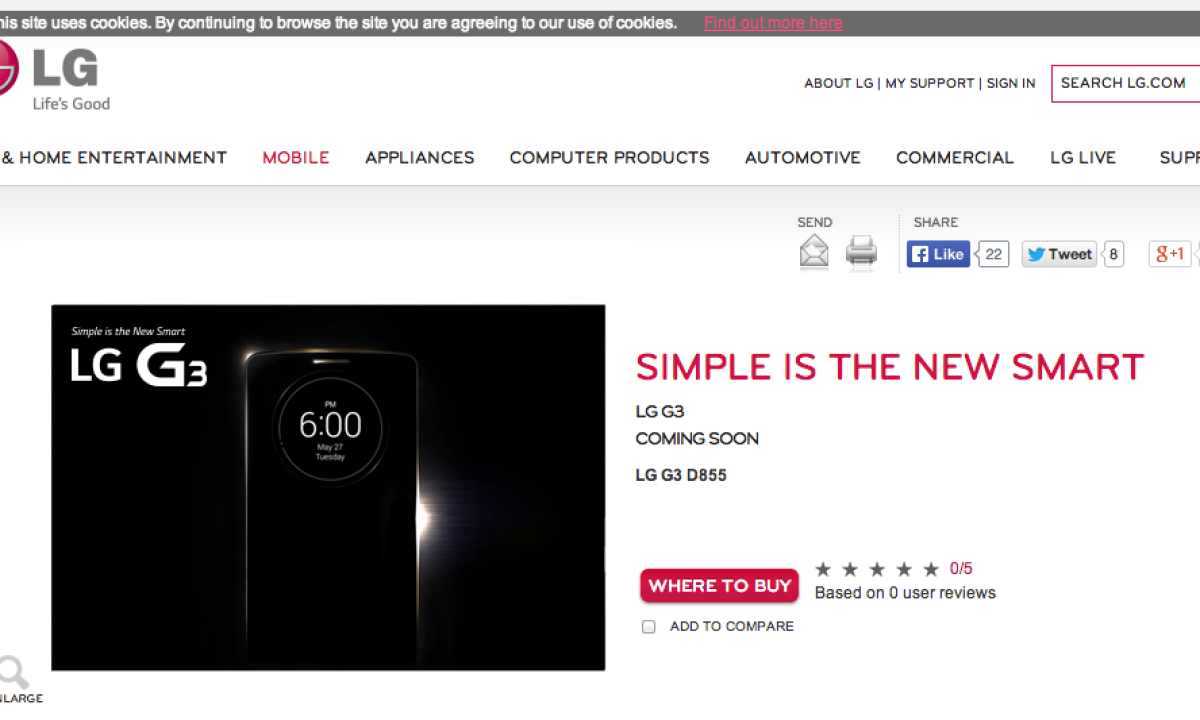Screen dimensions: 1200x720
Task: Follow the Find out more here link
Action: click(773, 23)
